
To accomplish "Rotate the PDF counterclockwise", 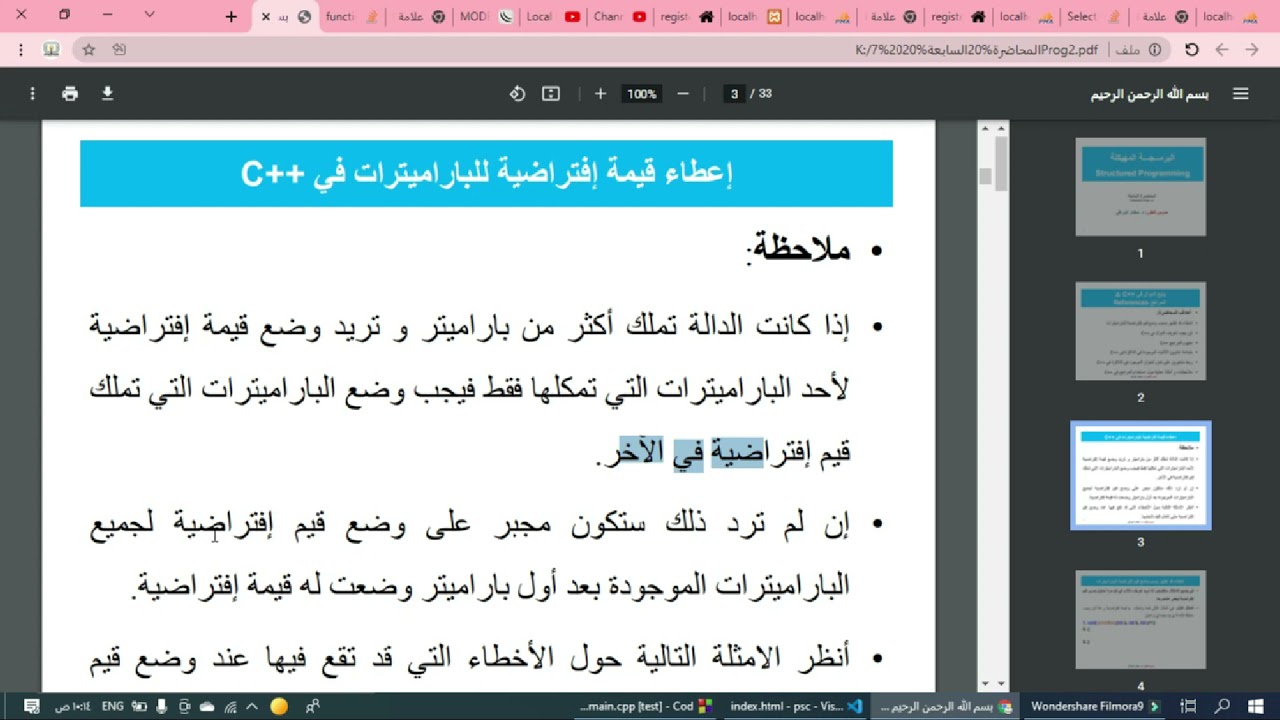I will [x=517, y=94].
